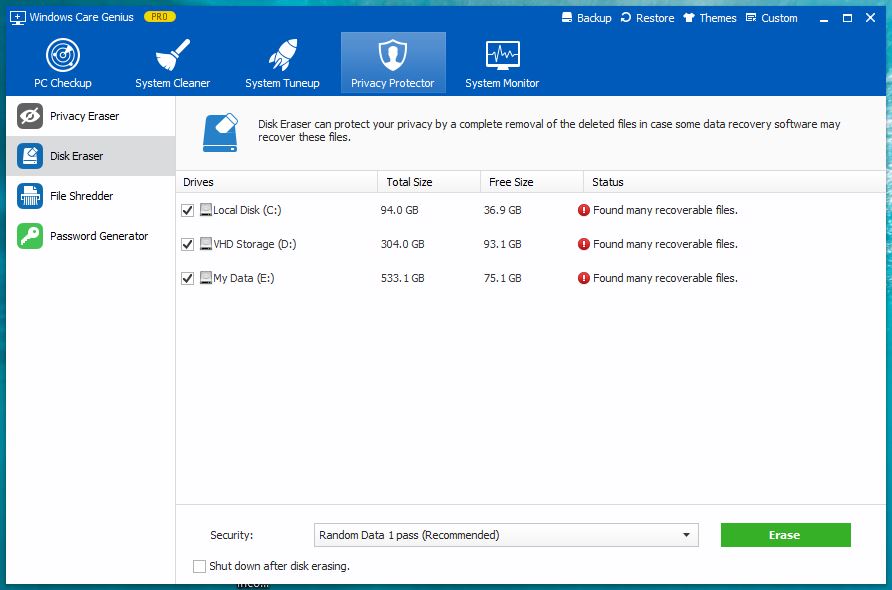Click the Restore circular arrow icon
Screen dimensions: 892x590
626,18
